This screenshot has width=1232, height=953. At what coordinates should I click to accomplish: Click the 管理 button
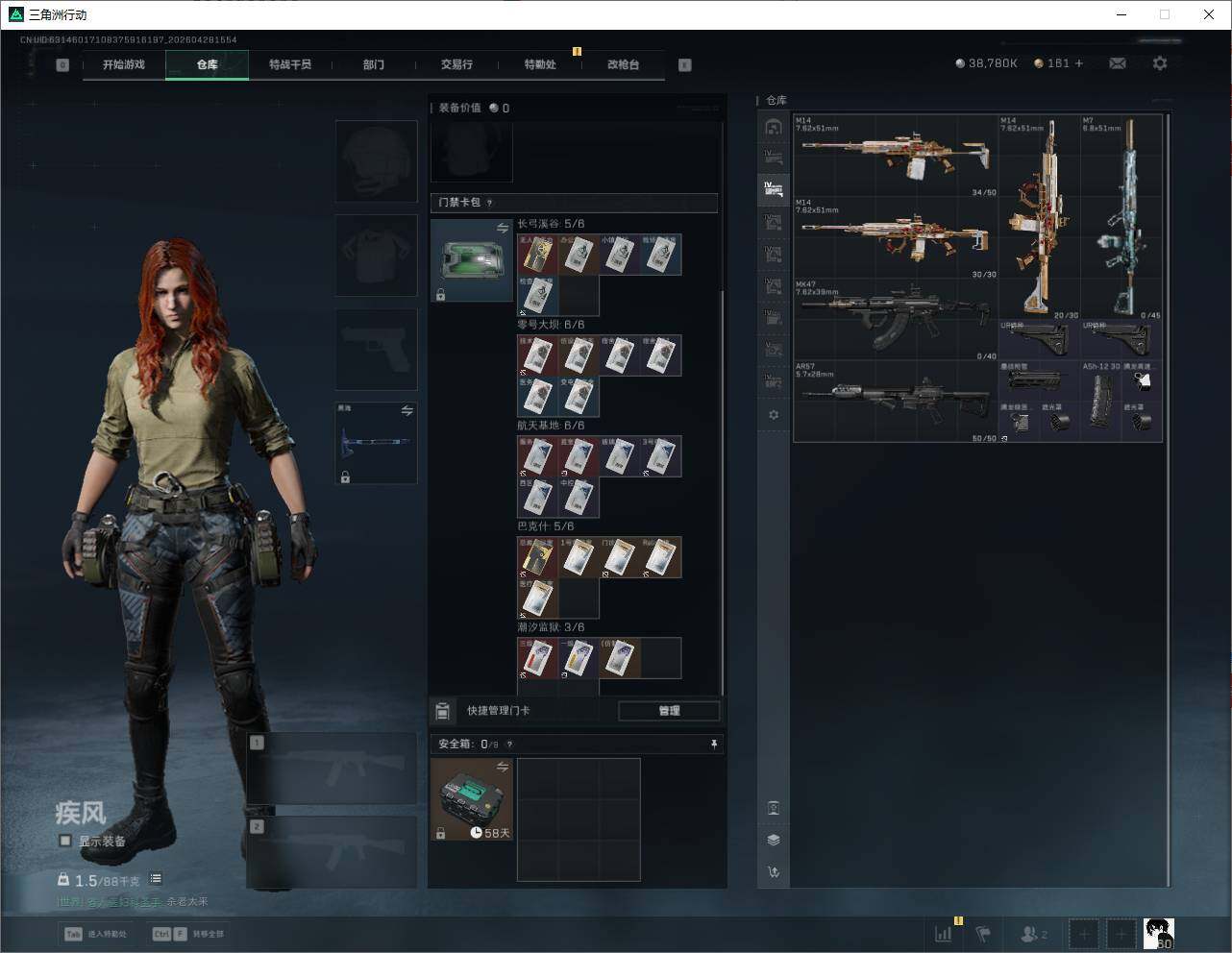click(669, 711)
